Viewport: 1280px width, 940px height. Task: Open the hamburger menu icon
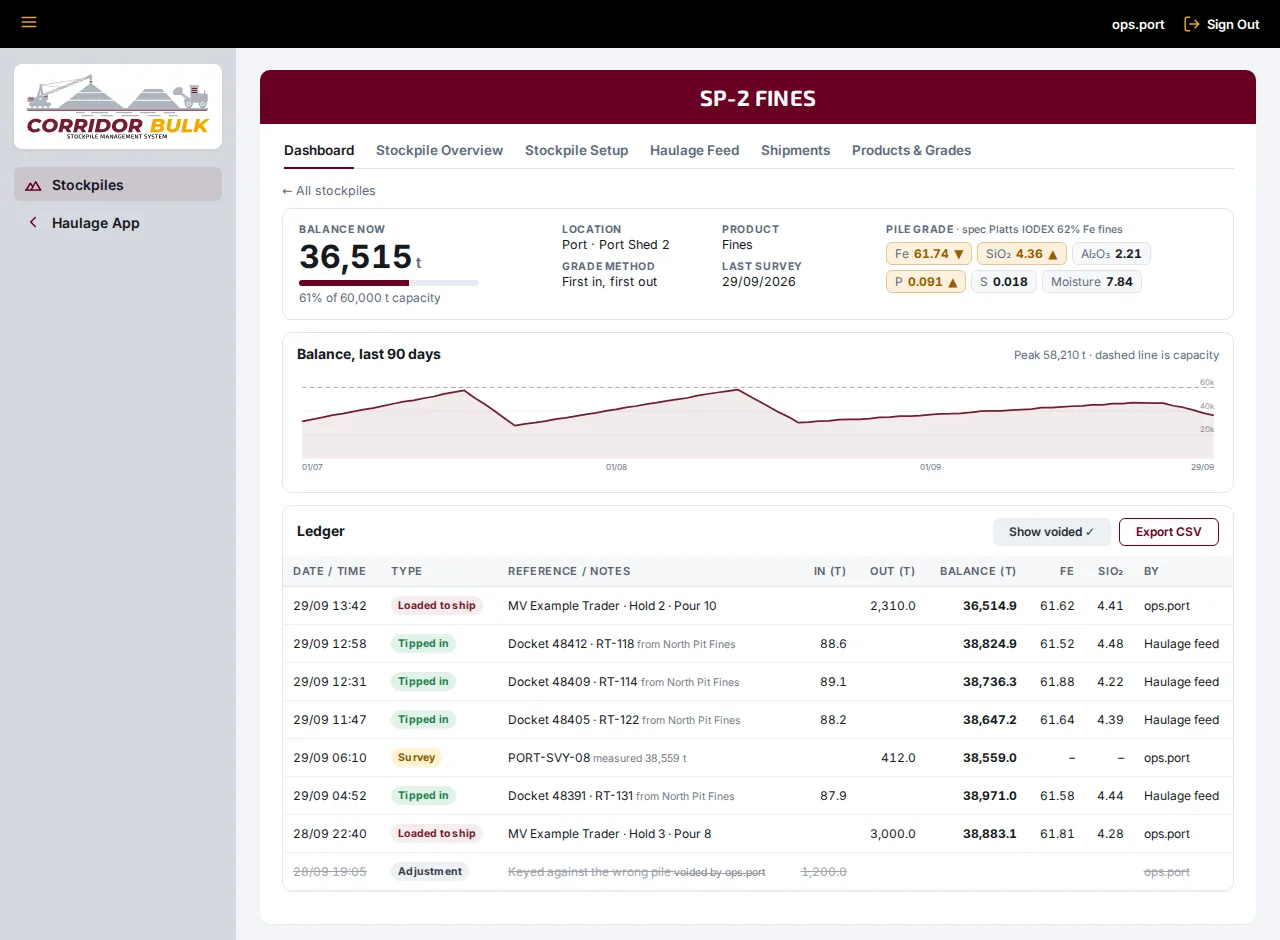coord(29,22)
